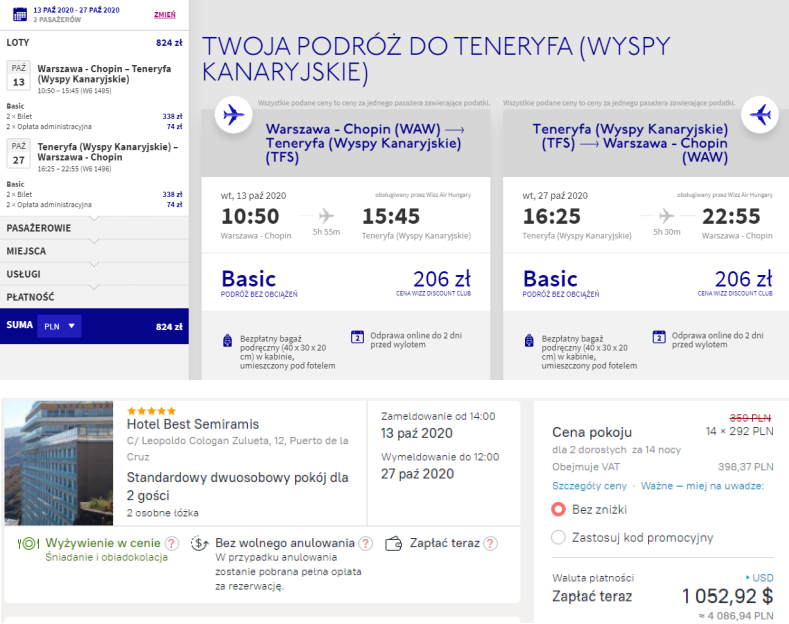
Task: Click the check-in date 13 paź 2020
Action: (417, 433)
